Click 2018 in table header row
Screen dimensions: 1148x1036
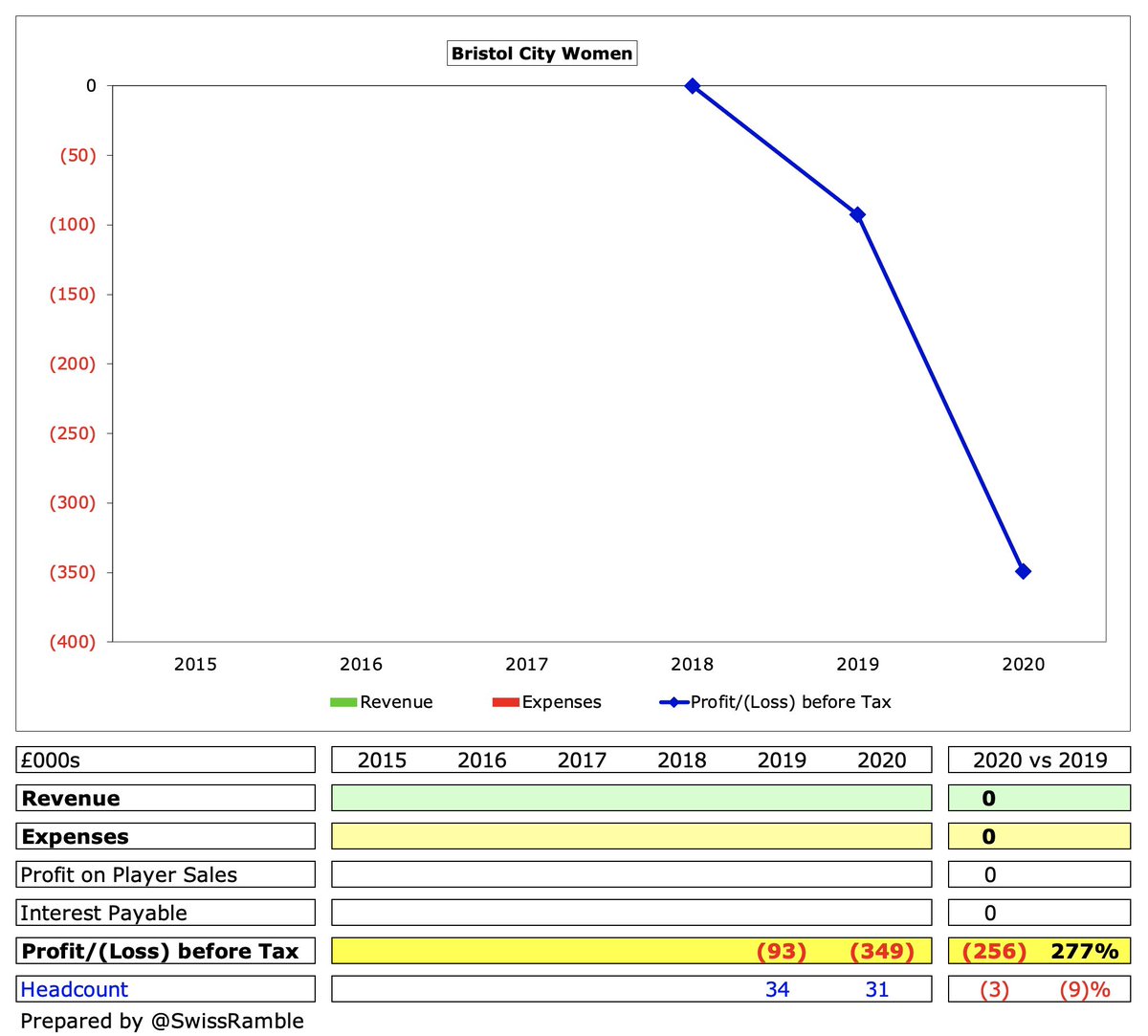pyautogui.click(x=682, y=760)
